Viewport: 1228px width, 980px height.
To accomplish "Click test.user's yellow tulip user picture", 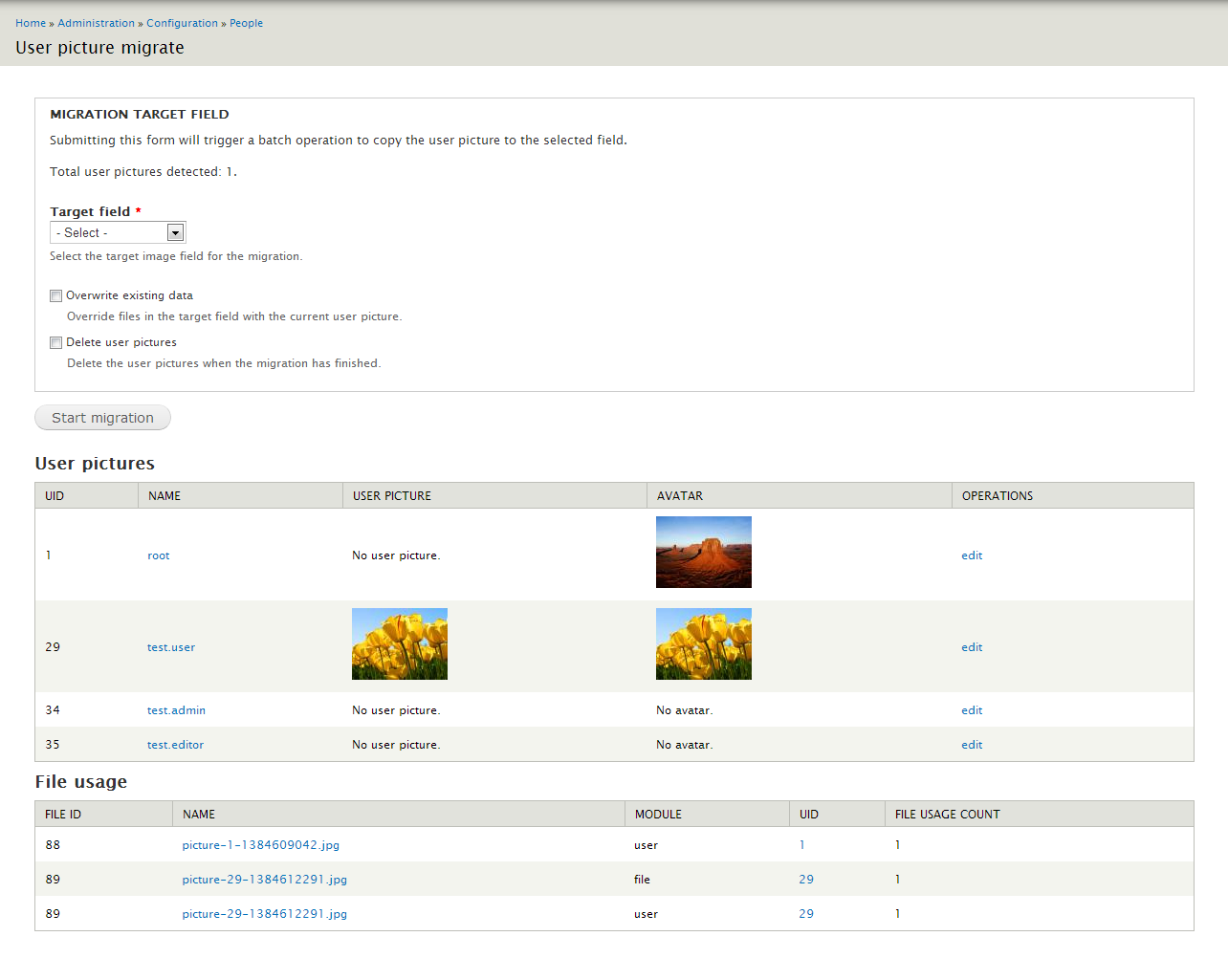I will coord(399,643).
